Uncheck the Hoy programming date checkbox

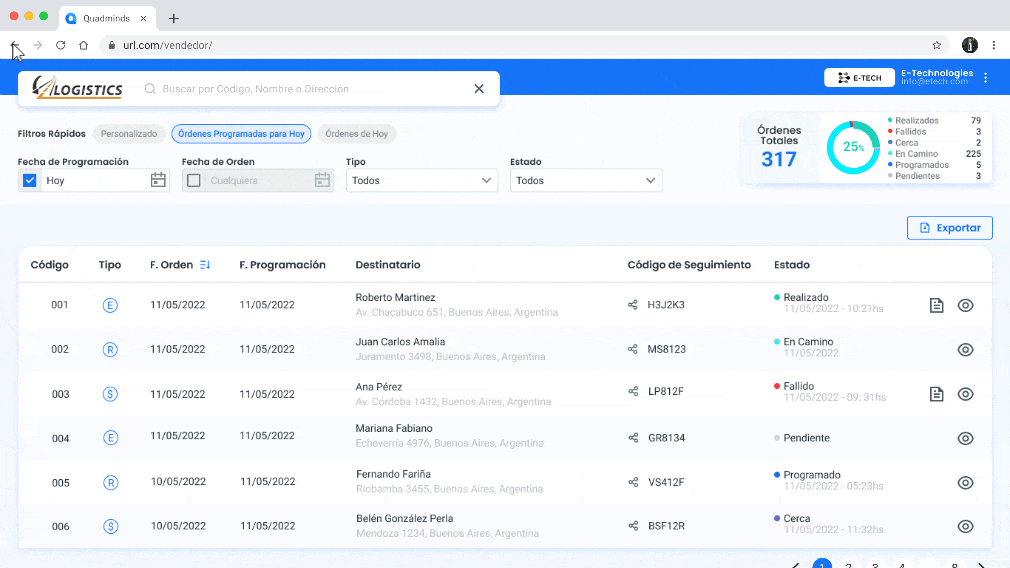pyautogui.click(x=30, y=180)
